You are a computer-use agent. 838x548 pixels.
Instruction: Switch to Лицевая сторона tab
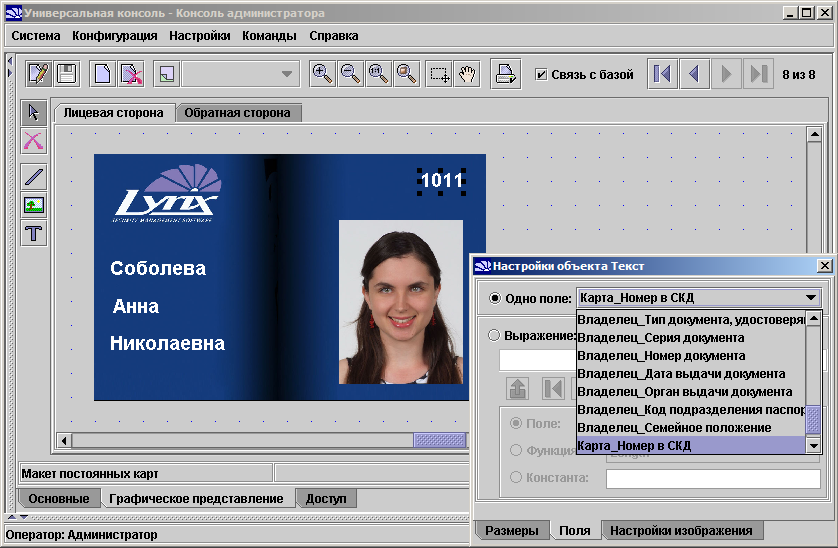point(113,113)
